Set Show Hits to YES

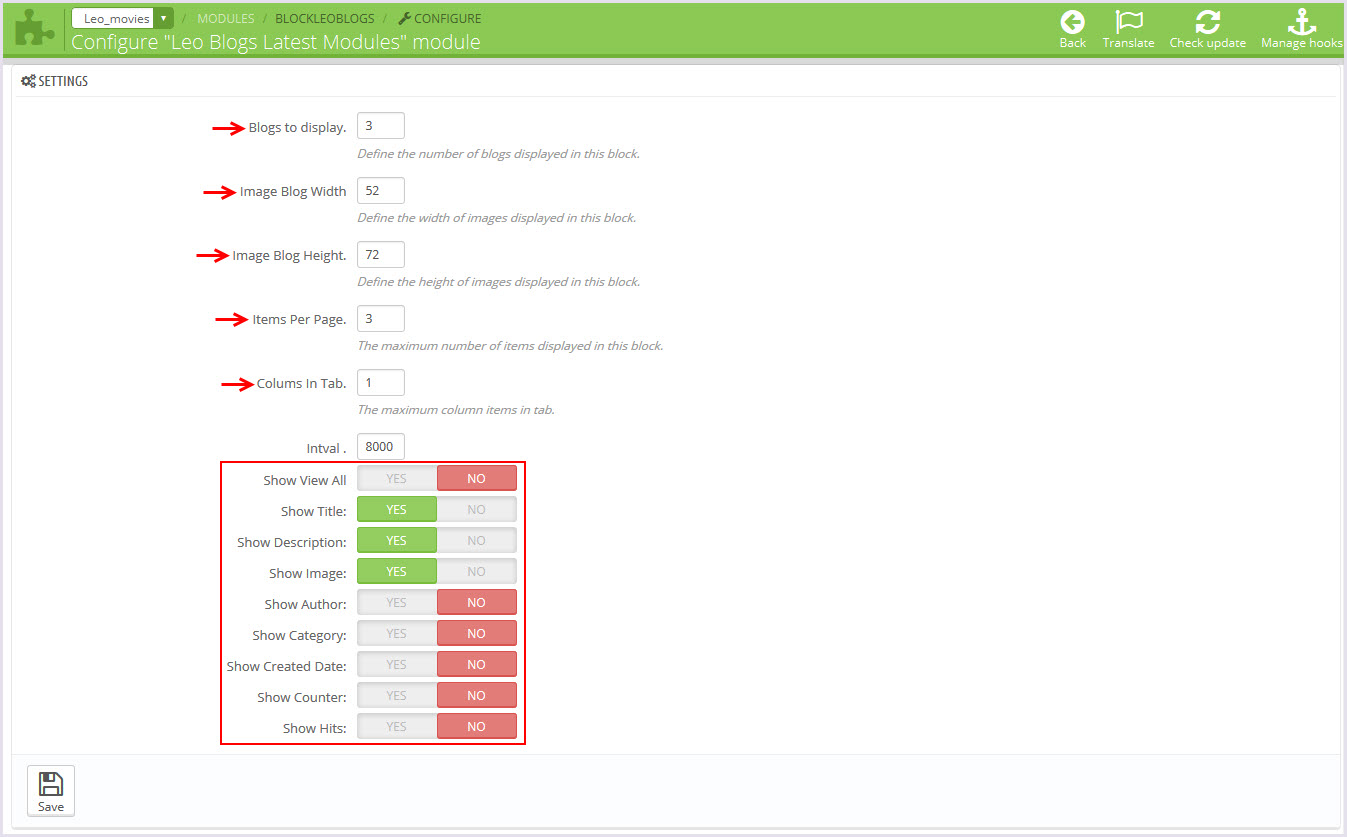(x=397, y=726)
